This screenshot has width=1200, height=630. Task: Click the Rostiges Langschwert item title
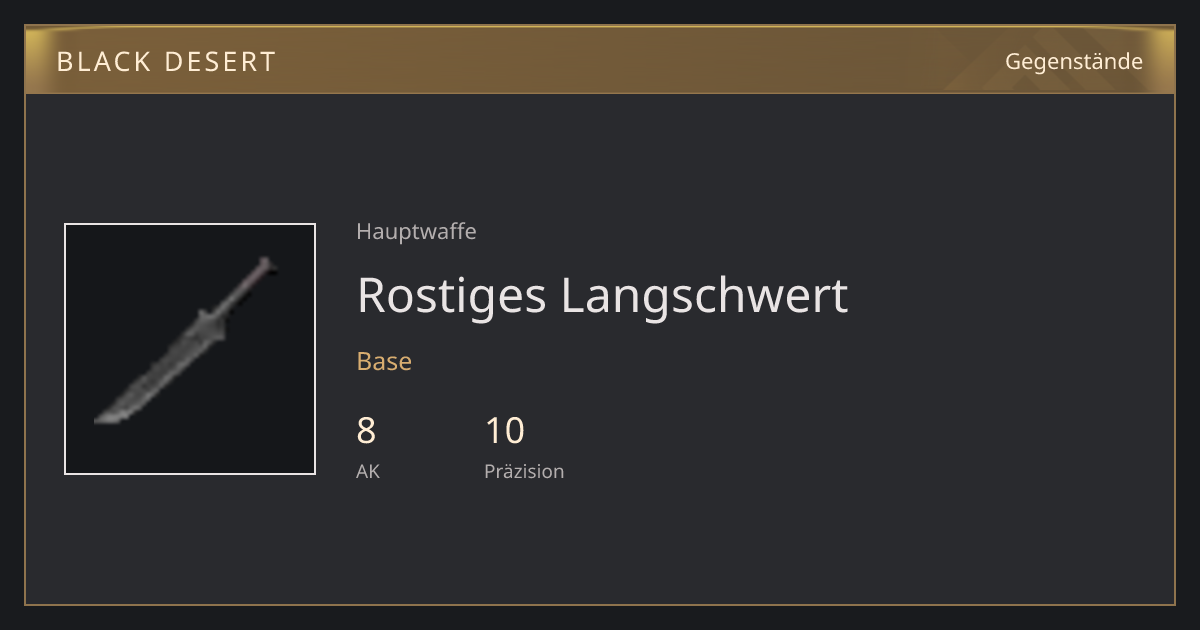pos(602,294)
